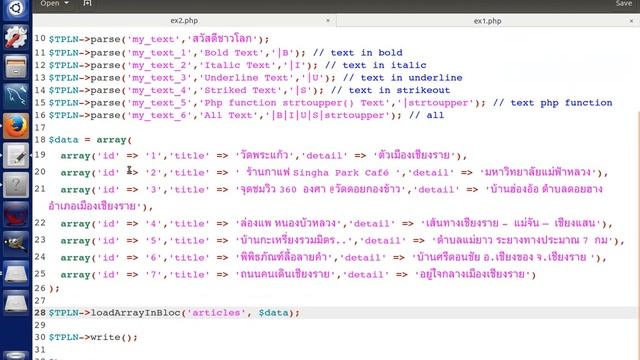The image size is (640, 360).
Task: Close the ex2.php tab
Action: coord(328,20)
